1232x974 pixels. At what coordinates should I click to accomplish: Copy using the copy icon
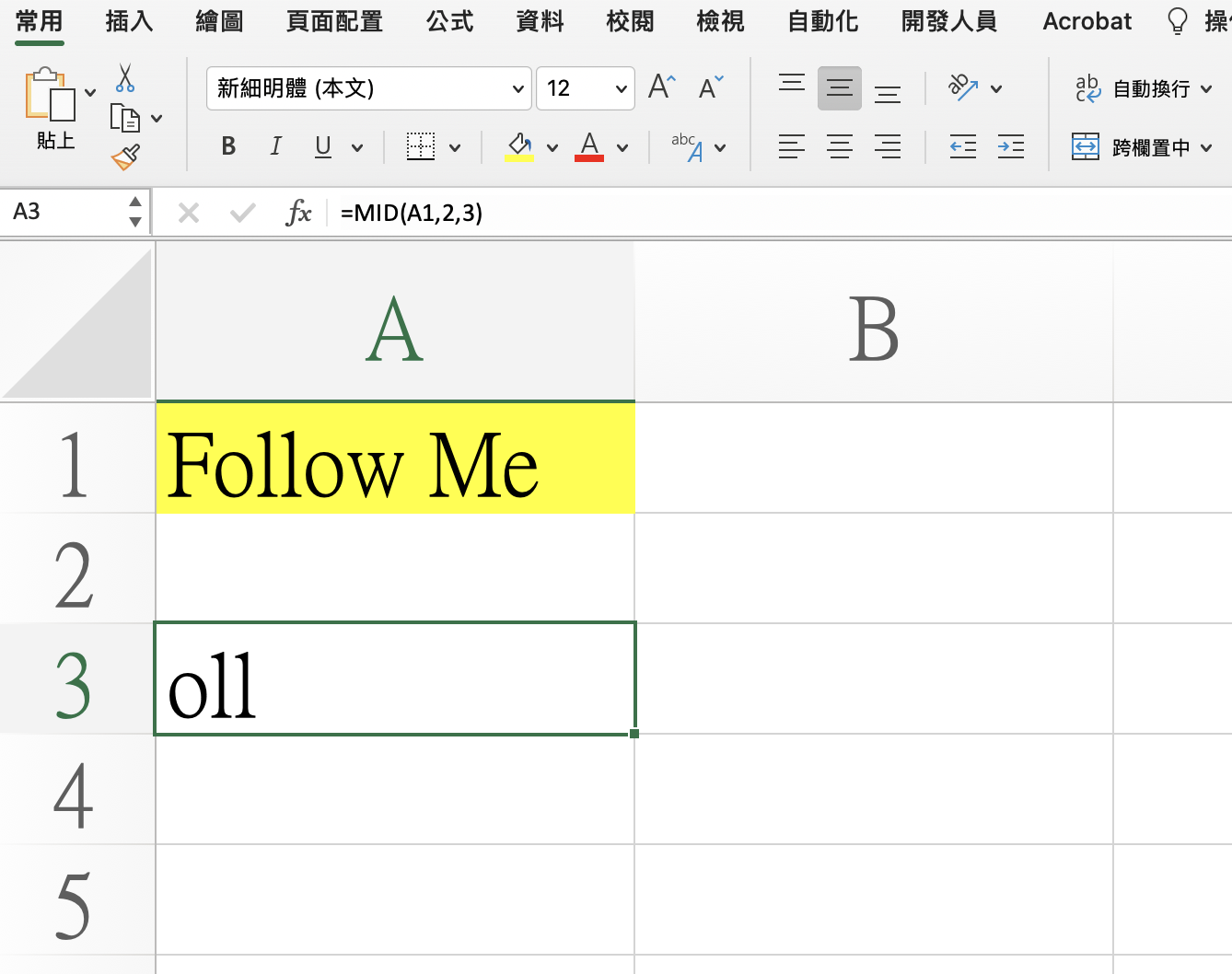pyautogui.click(x=124, y=118)
